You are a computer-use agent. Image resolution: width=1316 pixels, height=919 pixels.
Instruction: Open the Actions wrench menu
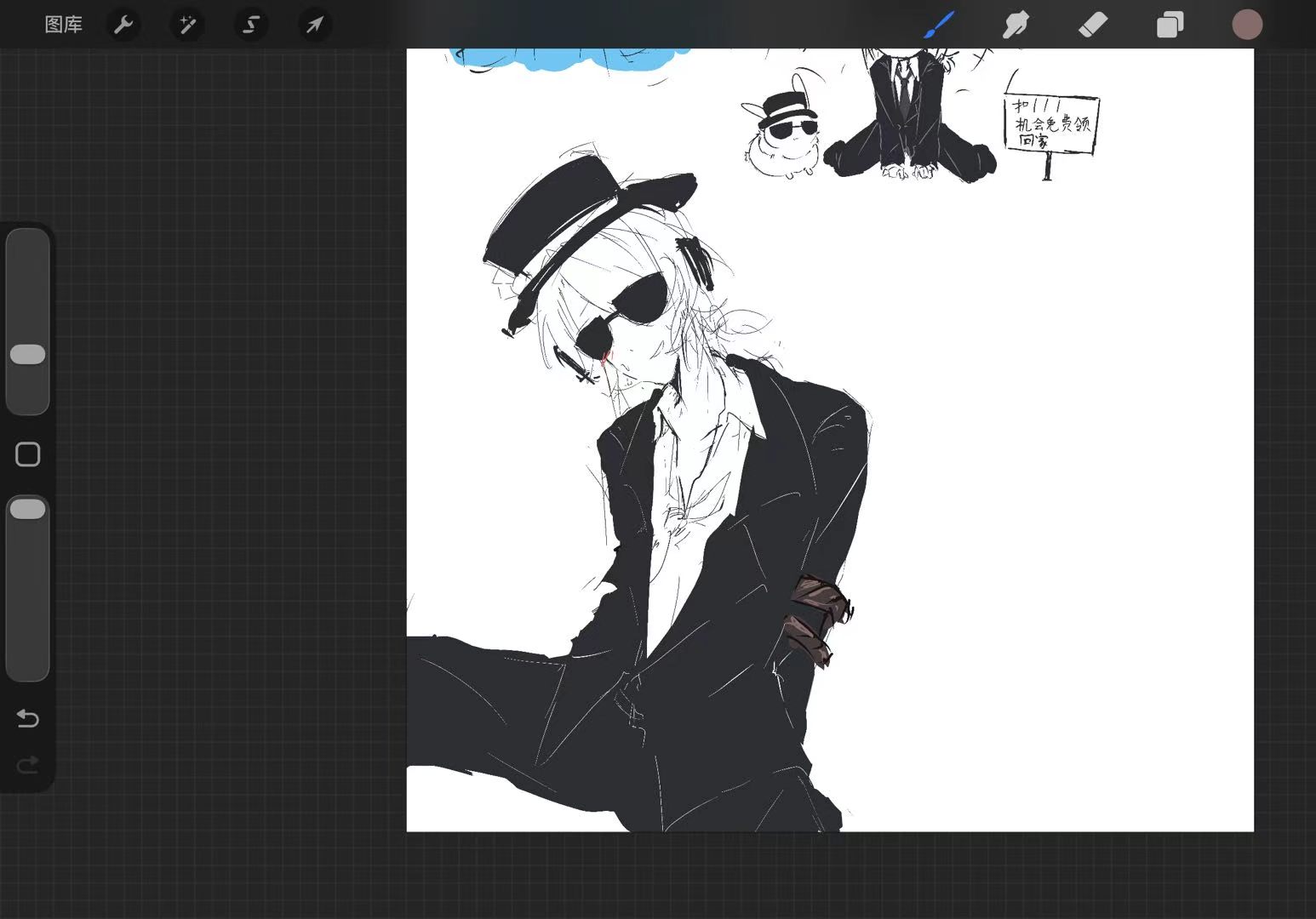tap(123, 25)
